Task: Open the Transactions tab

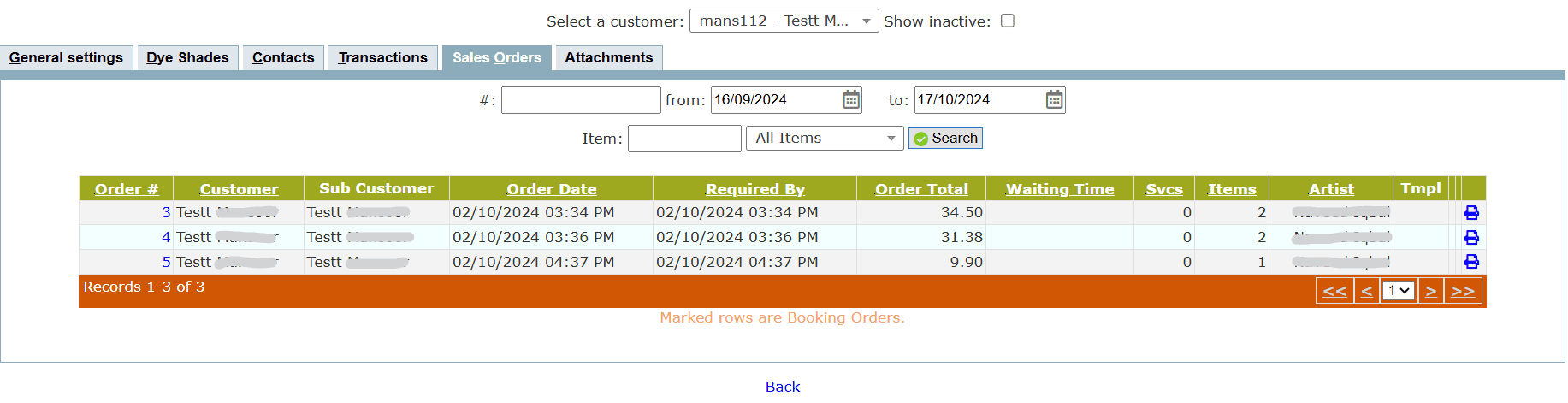Action: pos(382,58)
